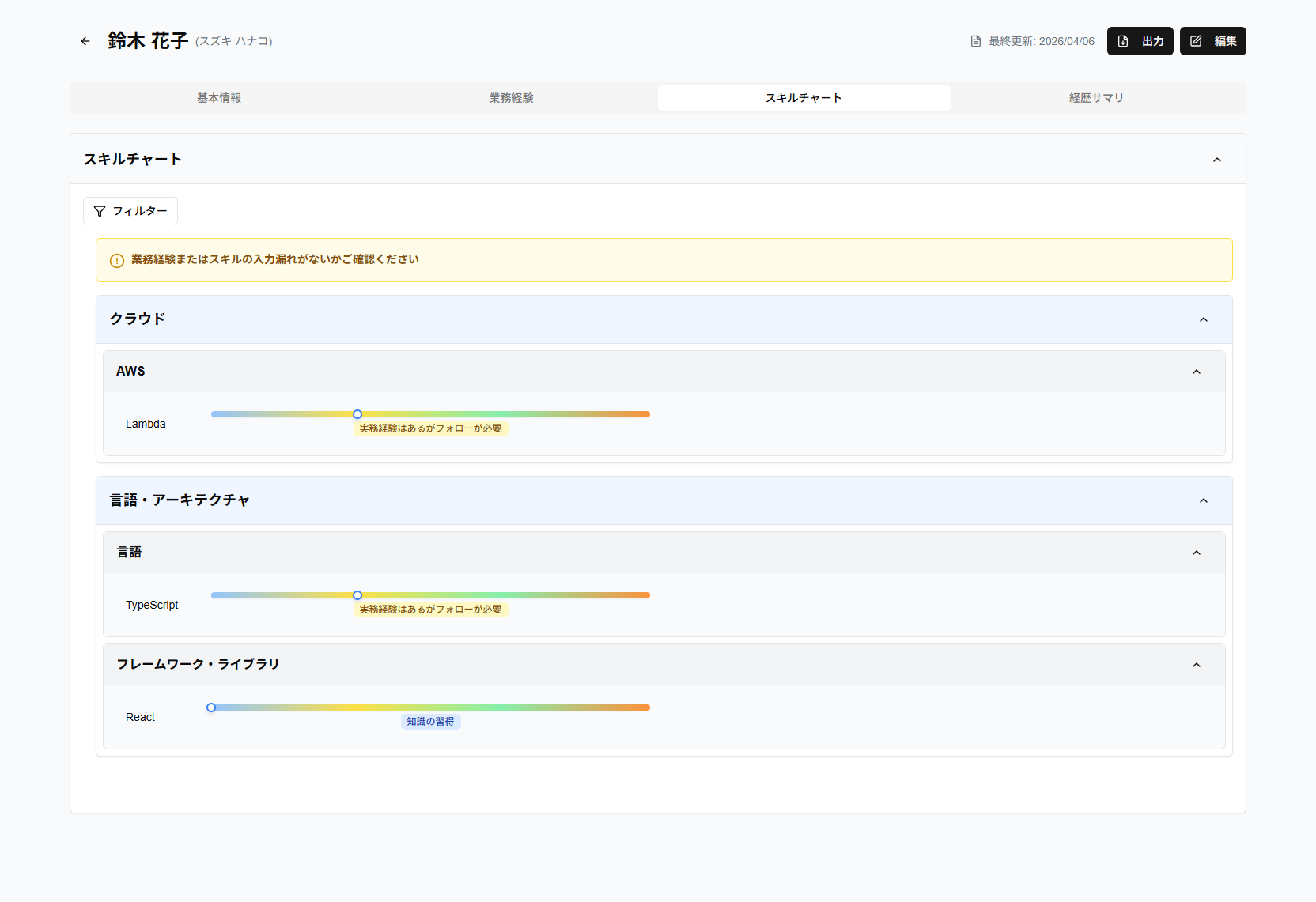Click the React skill label
The height and width of the screenshot is (902, 1316).
(140, 717)
